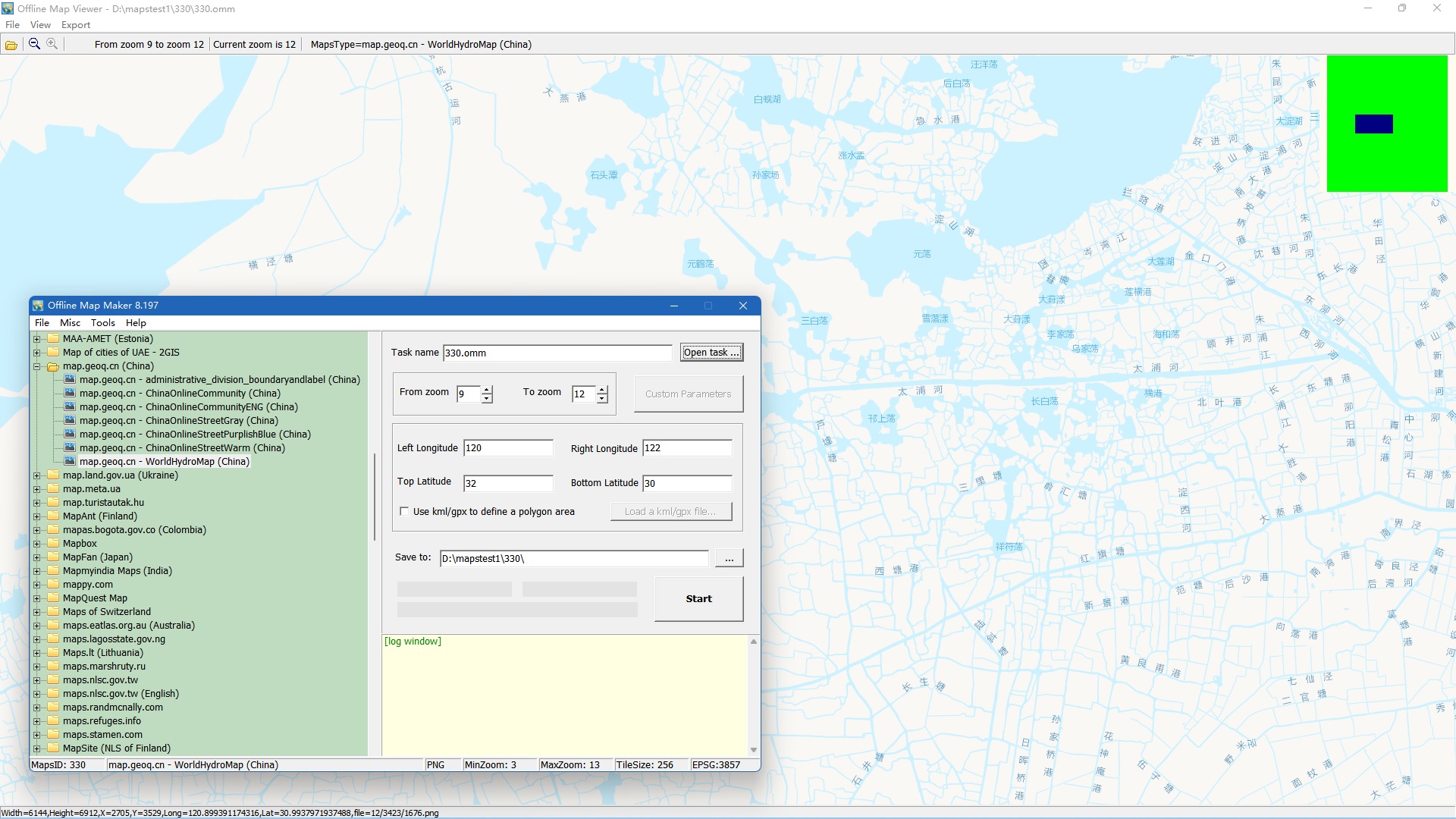Viewport: 1456px width, 819px height.
Task: Expand the MapQuest Map tree node
Action: (x=36, y=598)
